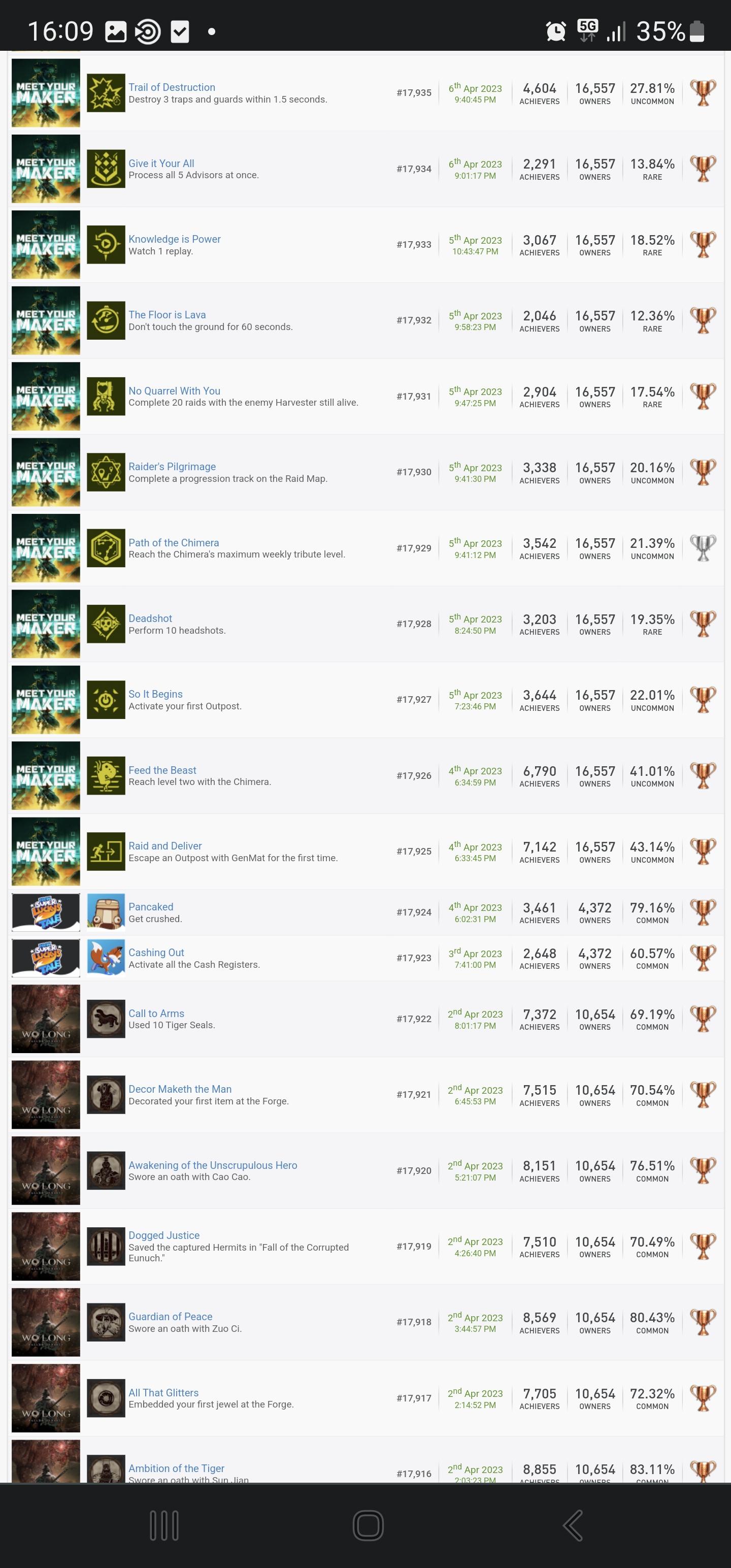The width and height of the screenshot is (731, 1568).
Task: Tap the Trail of Destruction trophy icon
Action: pyautogui.click(x=106, y=93)
